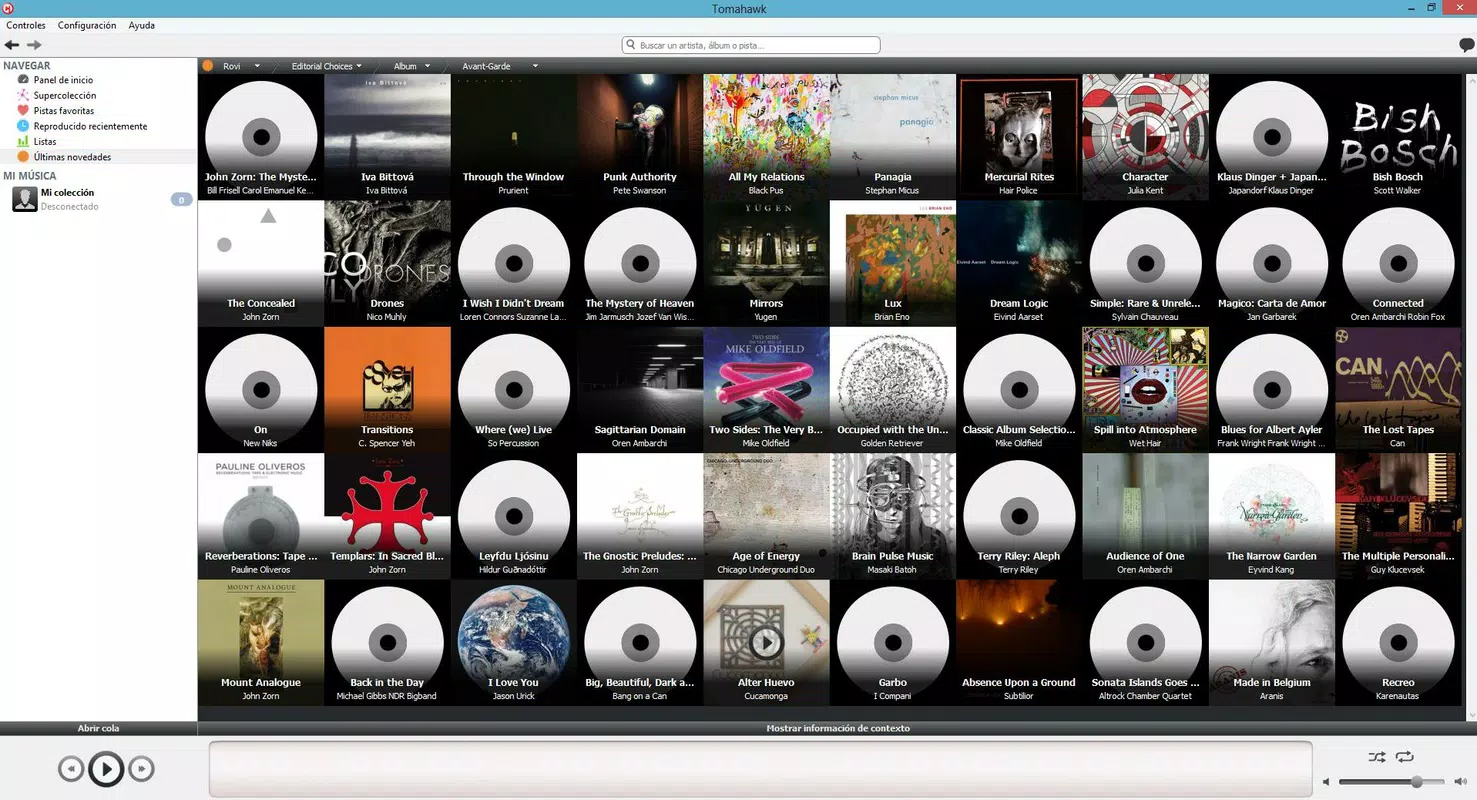The image size is (1477, 800).
Task: Open Listas in the sidebar
Action: point(45,142)
